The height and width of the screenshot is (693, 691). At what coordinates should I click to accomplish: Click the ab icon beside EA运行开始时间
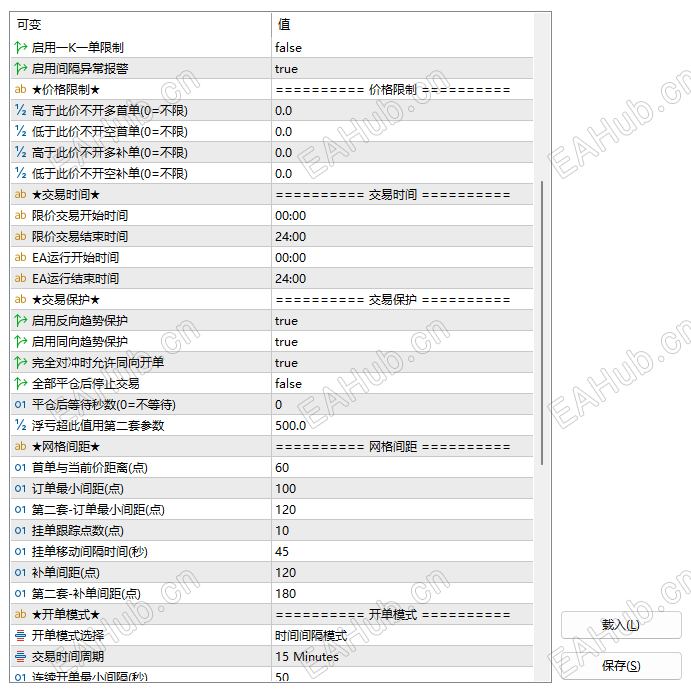point(20,257)
